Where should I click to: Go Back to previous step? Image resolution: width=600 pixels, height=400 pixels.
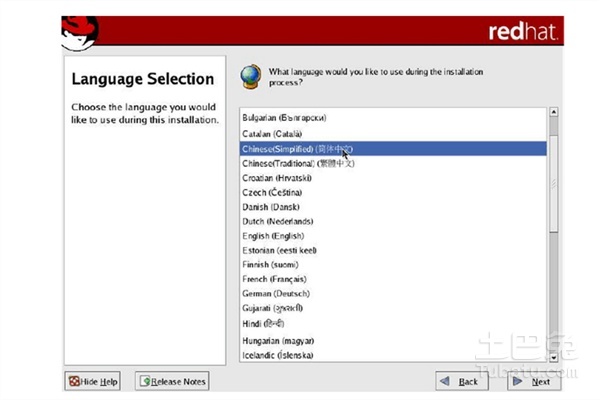pos(462,381)
